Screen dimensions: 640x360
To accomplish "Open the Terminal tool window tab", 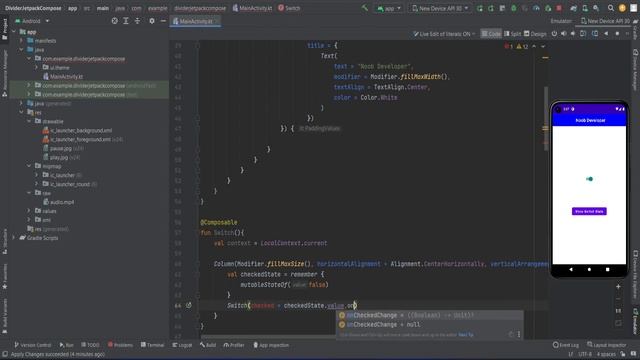I will coord(152,345).
